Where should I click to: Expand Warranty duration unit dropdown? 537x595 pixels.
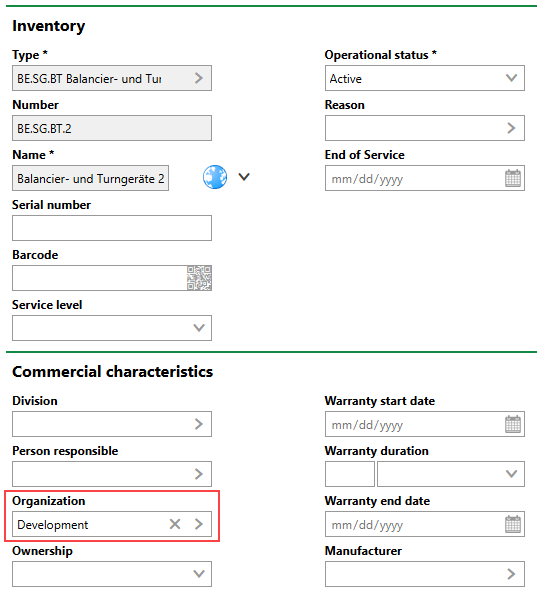pos(451,474)
